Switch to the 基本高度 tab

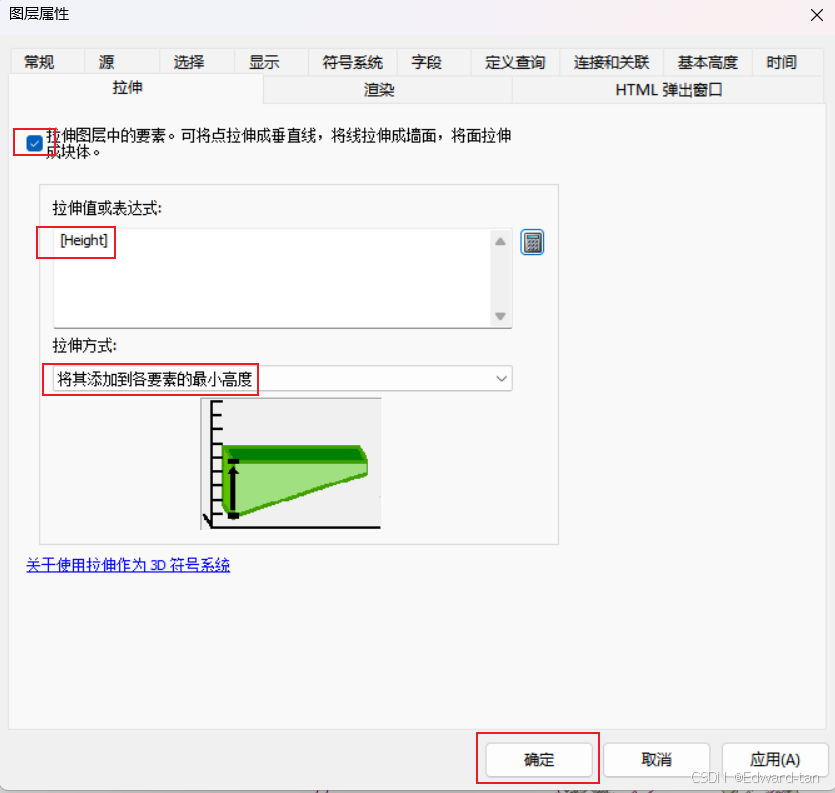[x=707, y=62]
